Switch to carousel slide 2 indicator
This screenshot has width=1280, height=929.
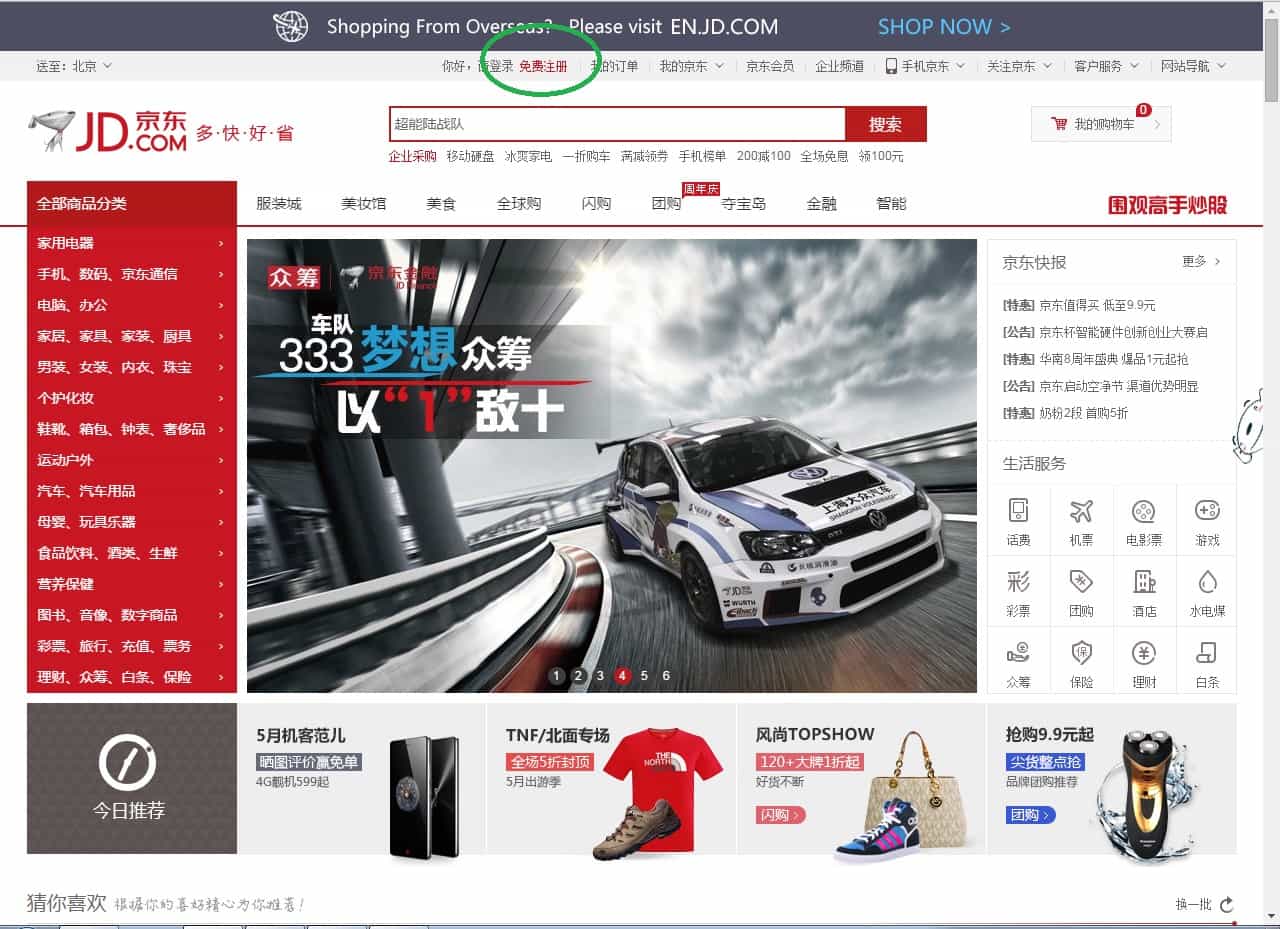point(578,676)
